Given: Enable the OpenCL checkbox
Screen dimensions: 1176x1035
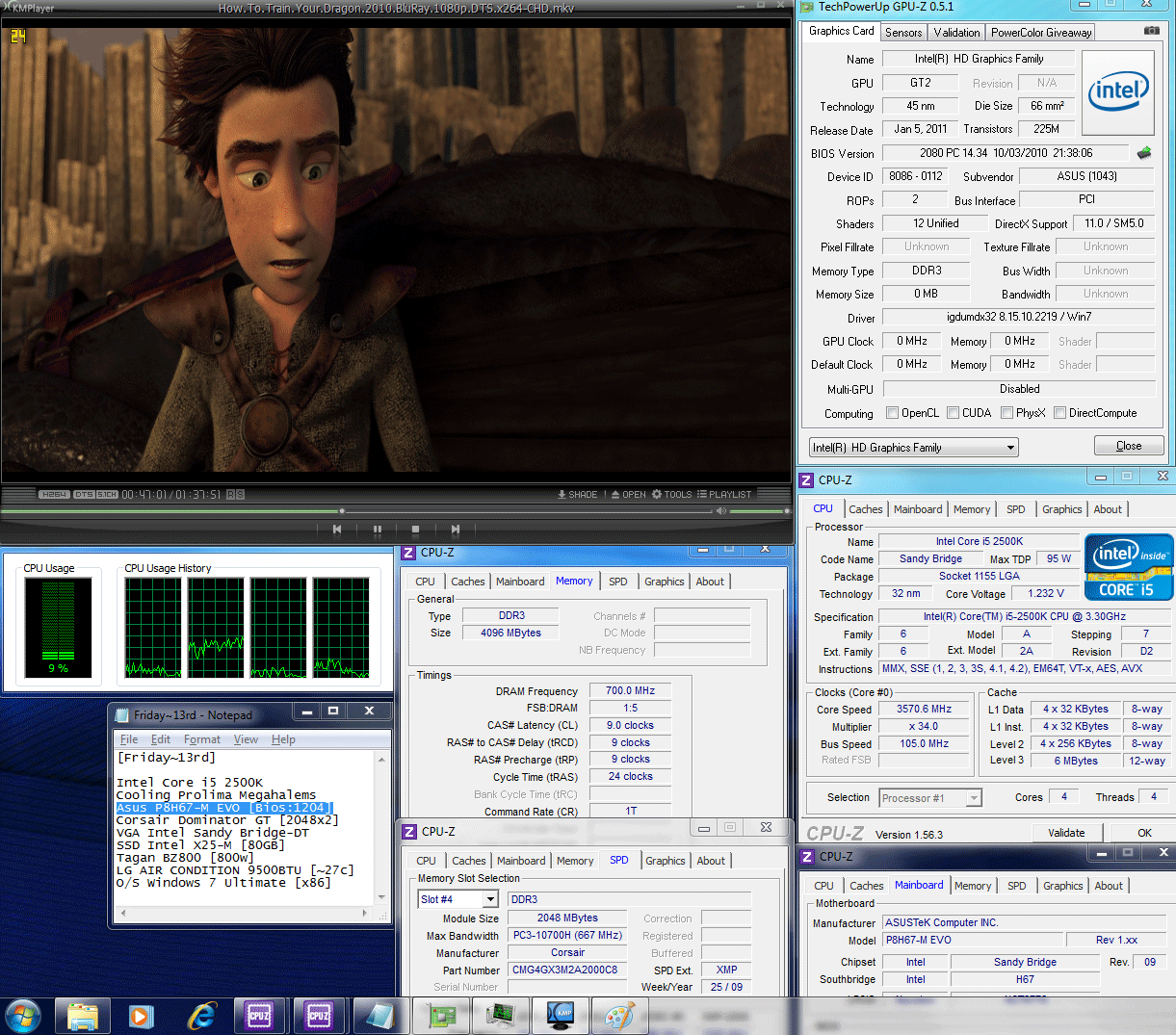Looking at the screenshot, I should [x=893, y=413].
